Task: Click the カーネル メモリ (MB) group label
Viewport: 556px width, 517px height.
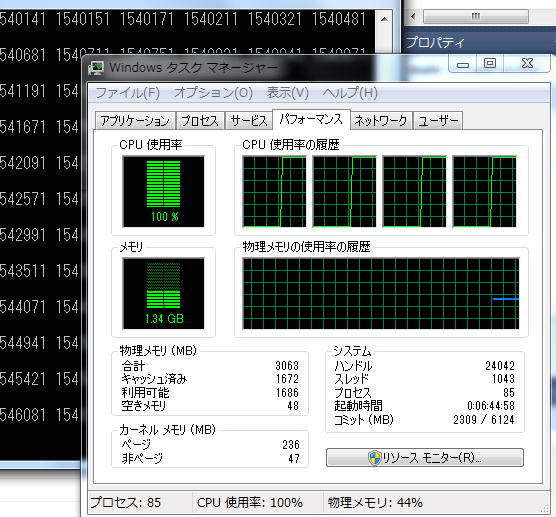Action: pos(167,430)
